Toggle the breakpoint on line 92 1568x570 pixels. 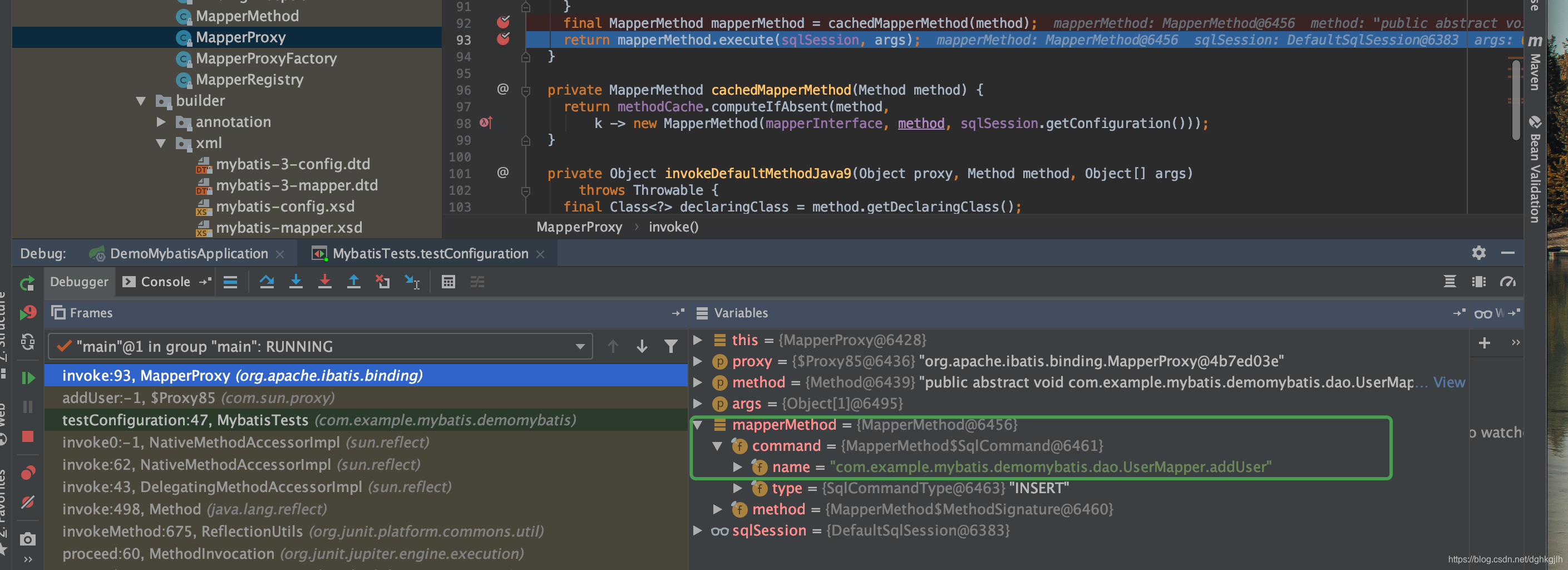(x=503, y=22)
